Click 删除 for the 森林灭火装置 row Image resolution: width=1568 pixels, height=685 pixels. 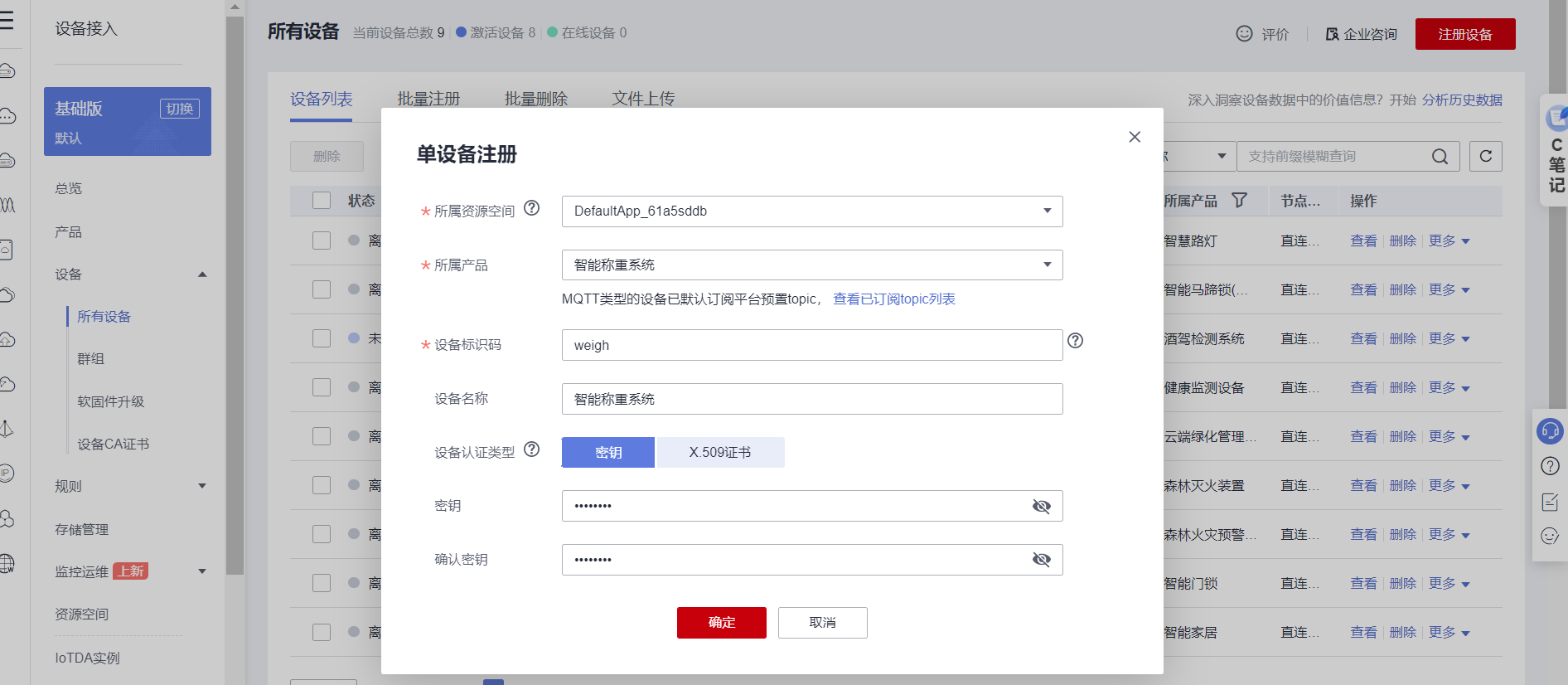[1403, 485]
